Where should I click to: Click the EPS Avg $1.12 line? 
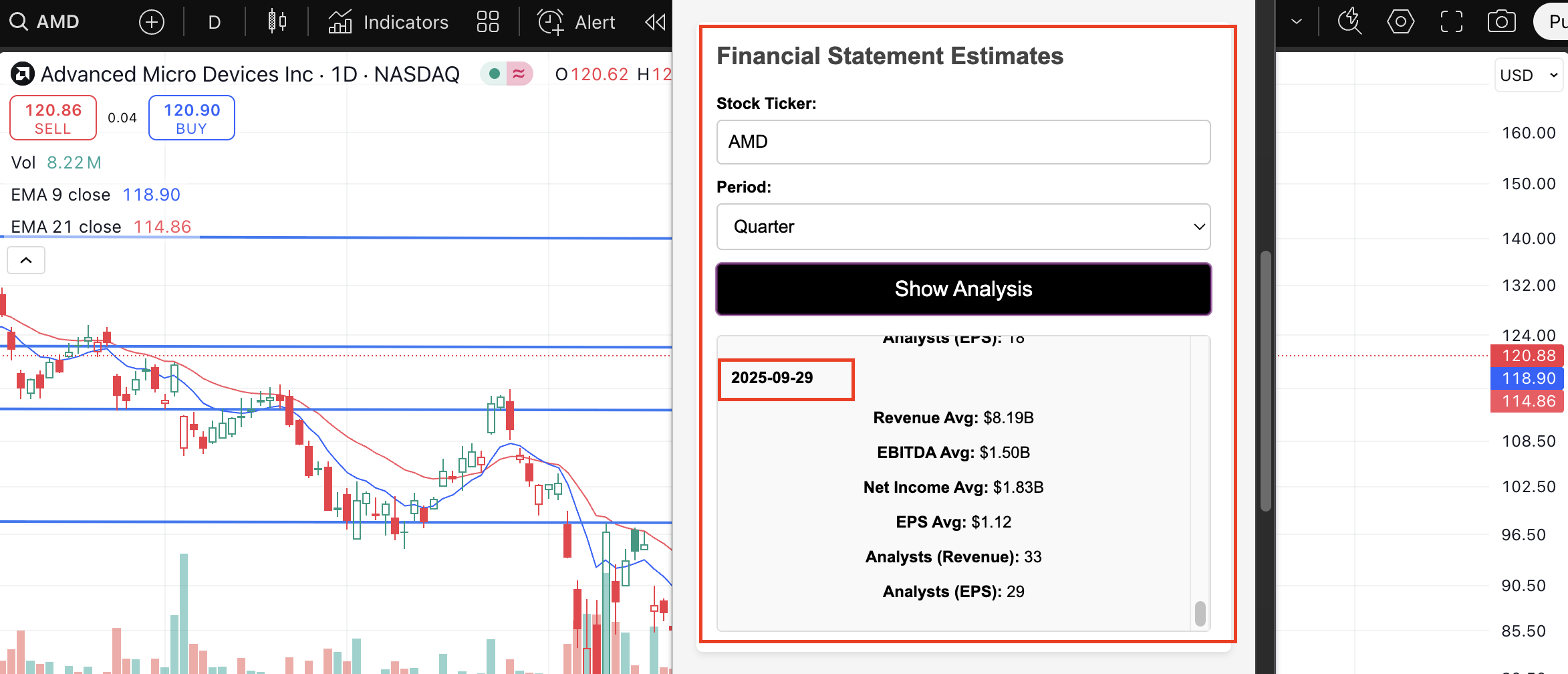click(x=954, y=522)
